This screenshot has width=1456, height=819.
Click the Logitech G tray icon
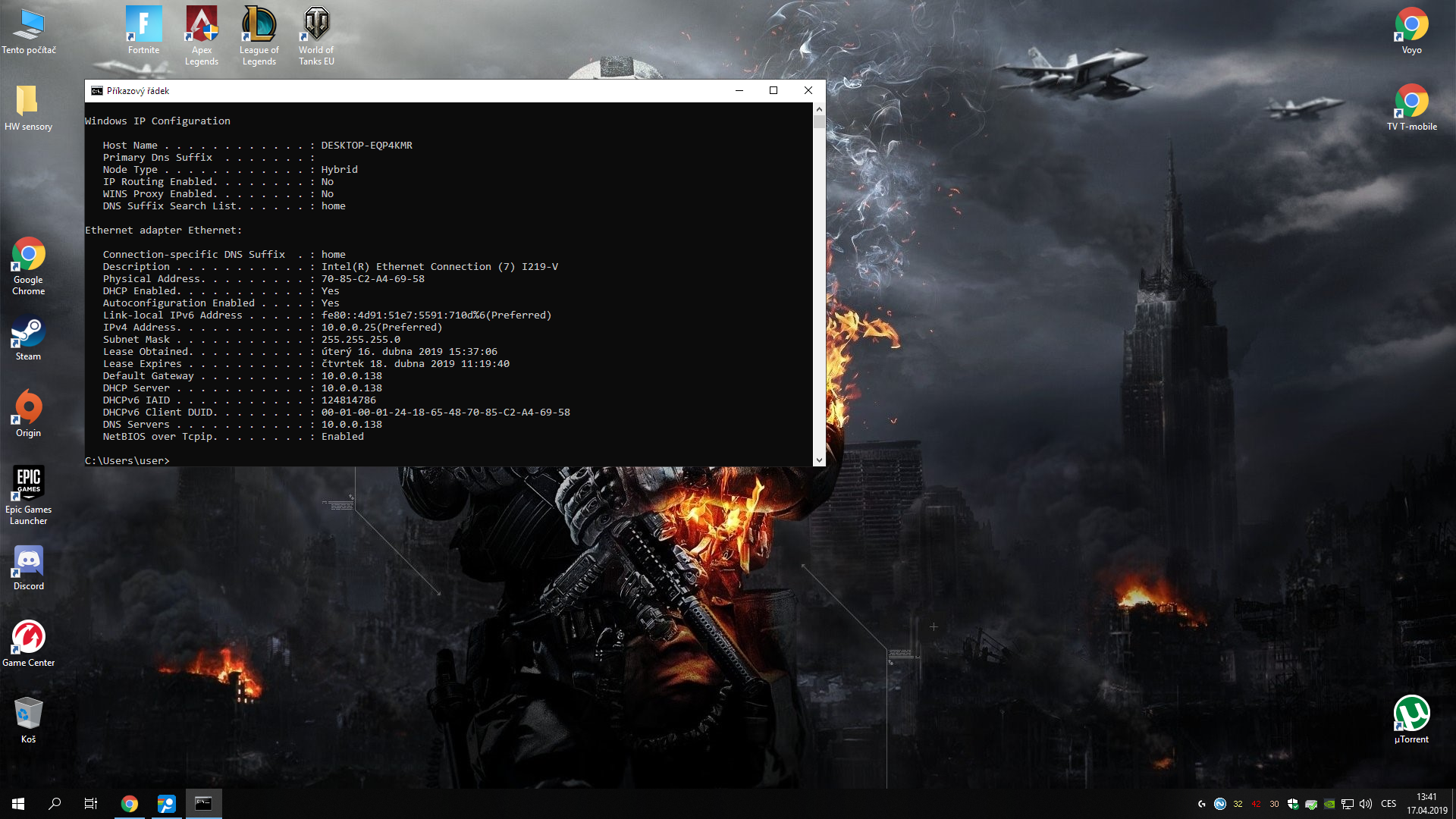coord(1202,804)
